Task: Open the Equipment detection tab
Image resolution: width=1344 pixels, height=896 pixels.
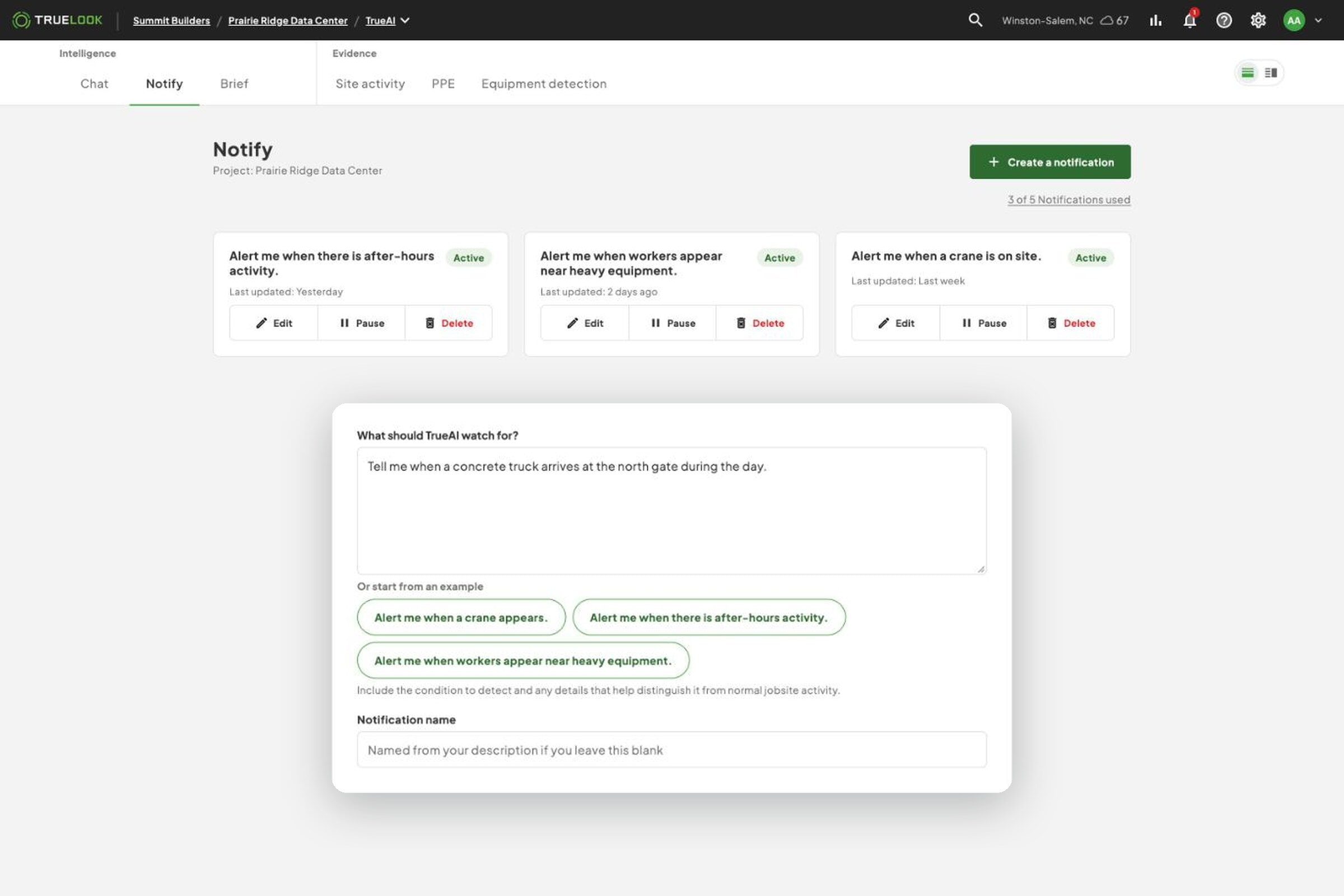Action: tap(544, 83)
